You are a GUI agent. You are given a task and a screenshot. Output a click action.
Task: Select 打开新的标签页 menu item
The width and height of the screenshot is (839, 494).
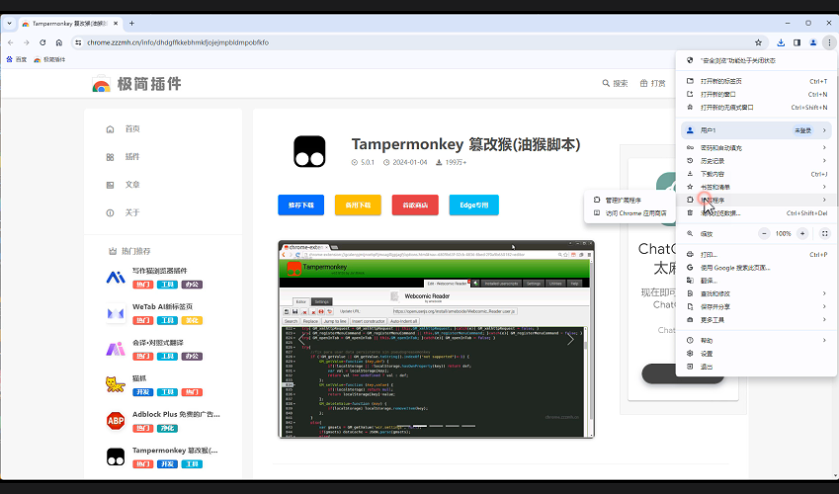click(756, 81)
